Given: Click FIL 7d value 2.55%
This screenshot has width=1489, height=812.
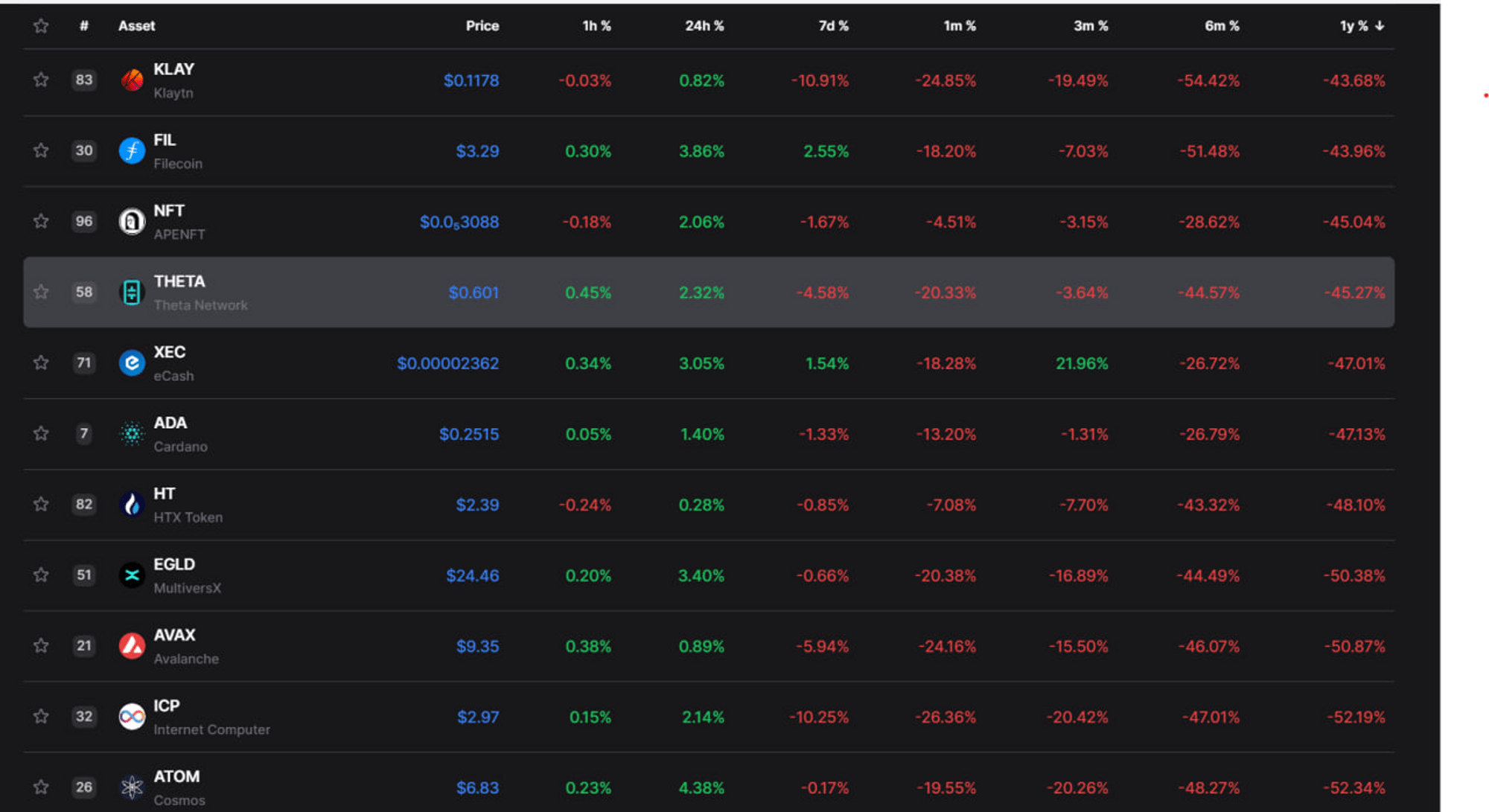Looking at the screenshot, I should [x=826, y=151].
